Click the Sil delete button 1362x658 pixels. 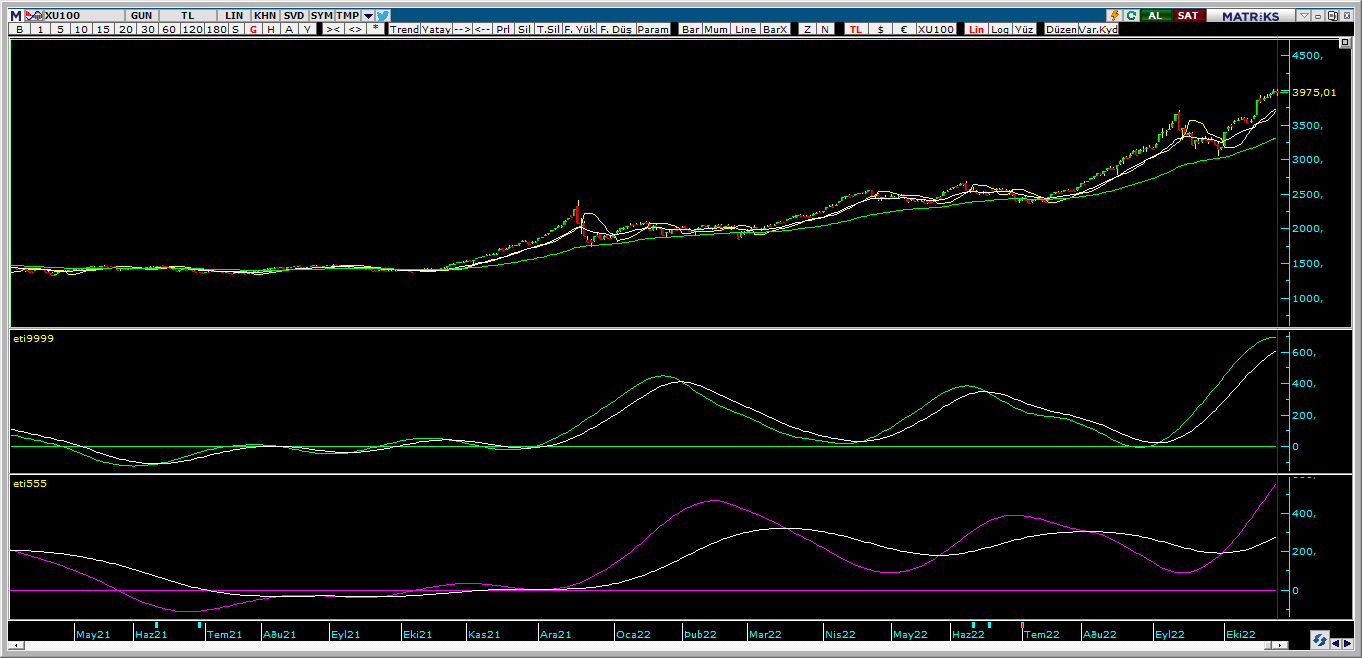[x=524, y=29]
